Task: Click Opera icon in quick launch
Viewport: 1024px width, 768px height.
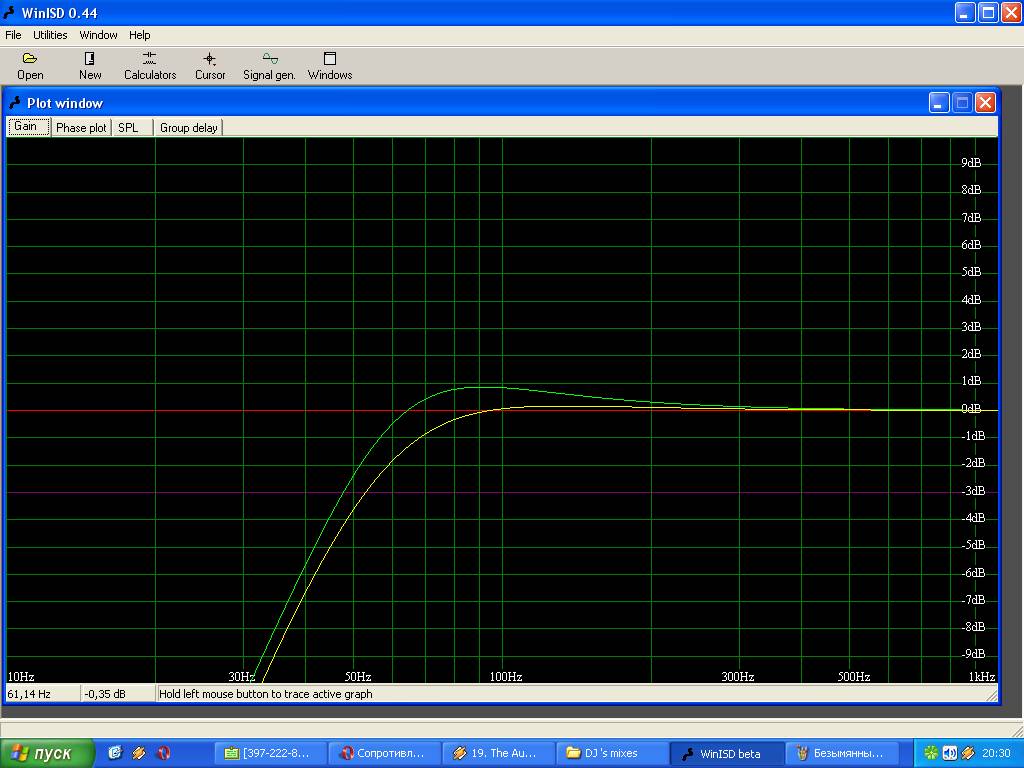Action: click(163, 753)
